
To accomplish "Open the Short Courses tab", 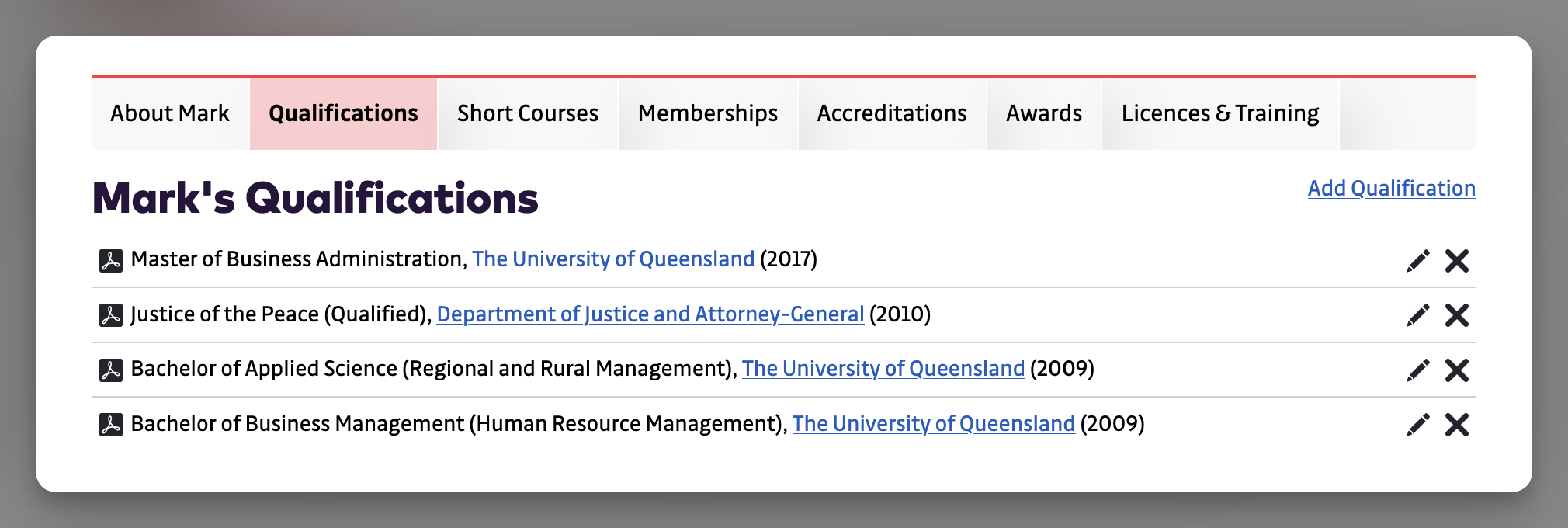I will point(528,113).
